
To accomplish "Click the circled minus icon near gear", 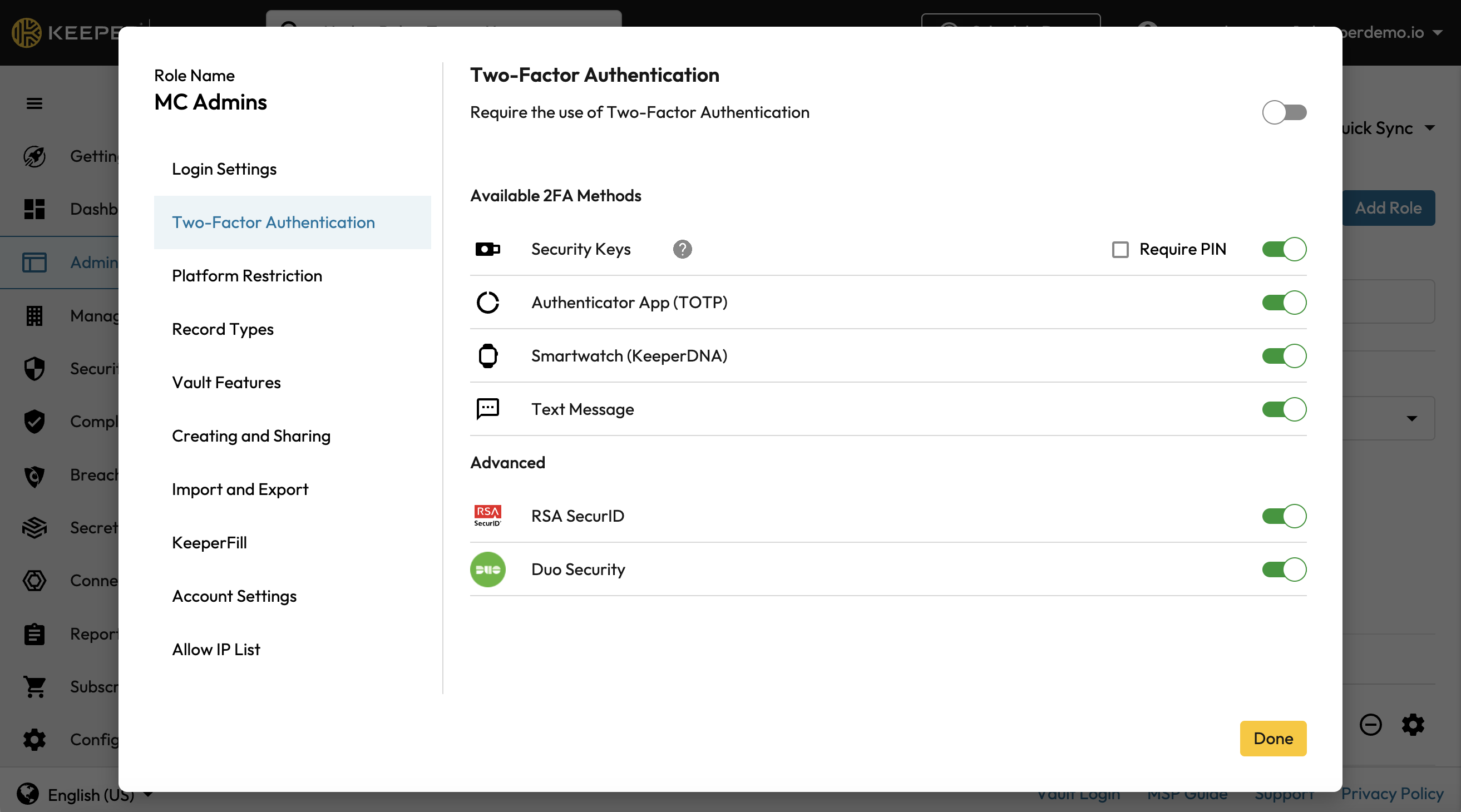I will [x=1370, y=725].
